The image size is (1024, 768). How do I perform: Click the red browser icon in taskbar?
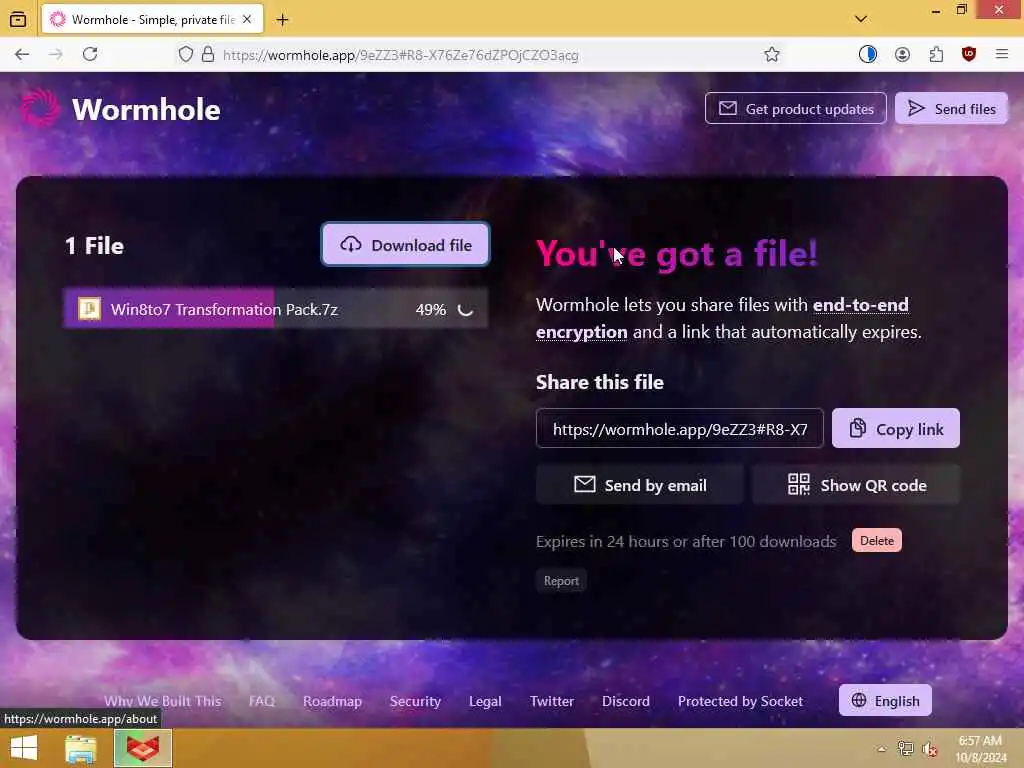pos(143,748)
